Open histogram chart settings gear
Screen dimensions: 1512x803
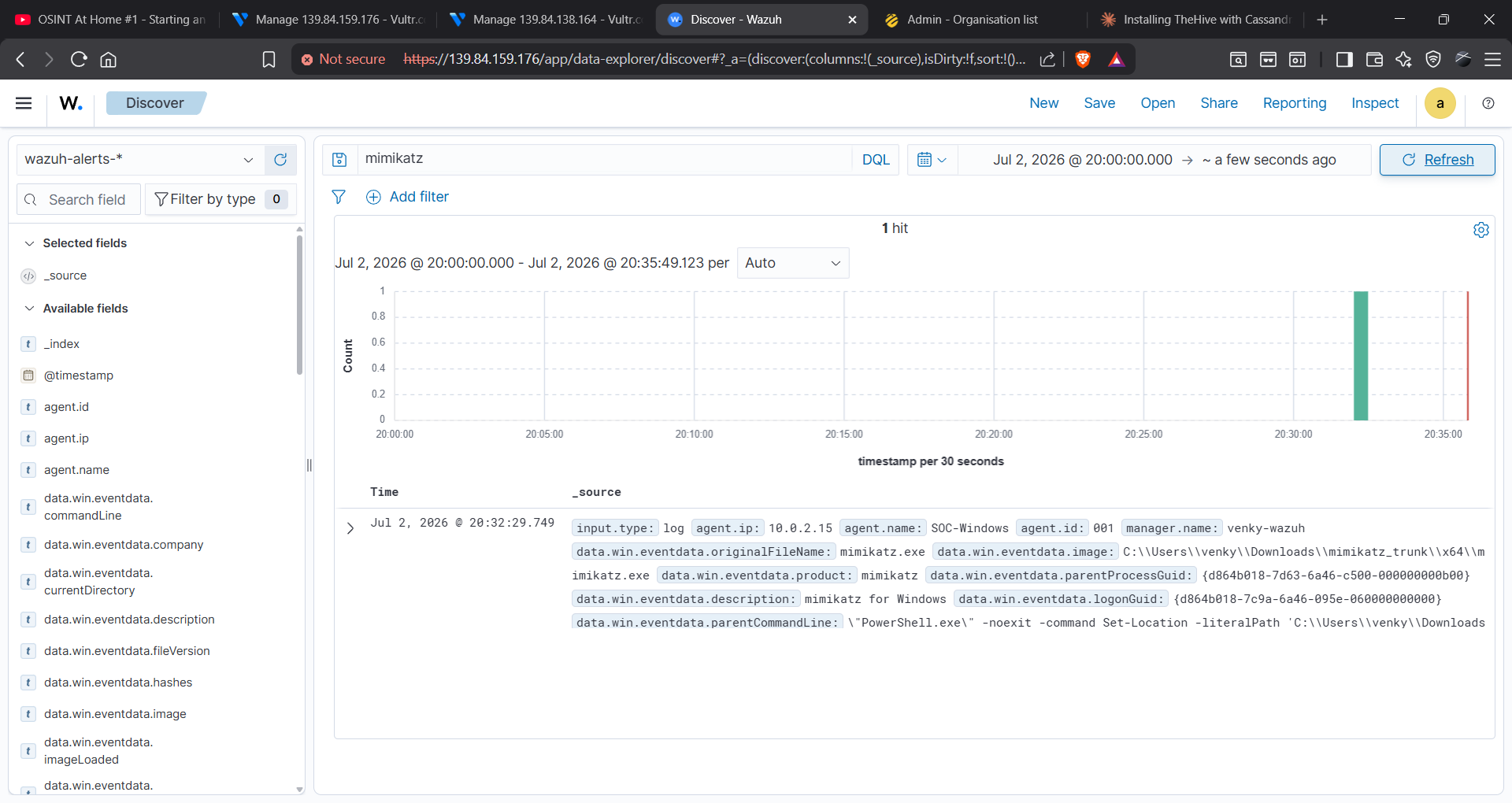[1481, 229]
